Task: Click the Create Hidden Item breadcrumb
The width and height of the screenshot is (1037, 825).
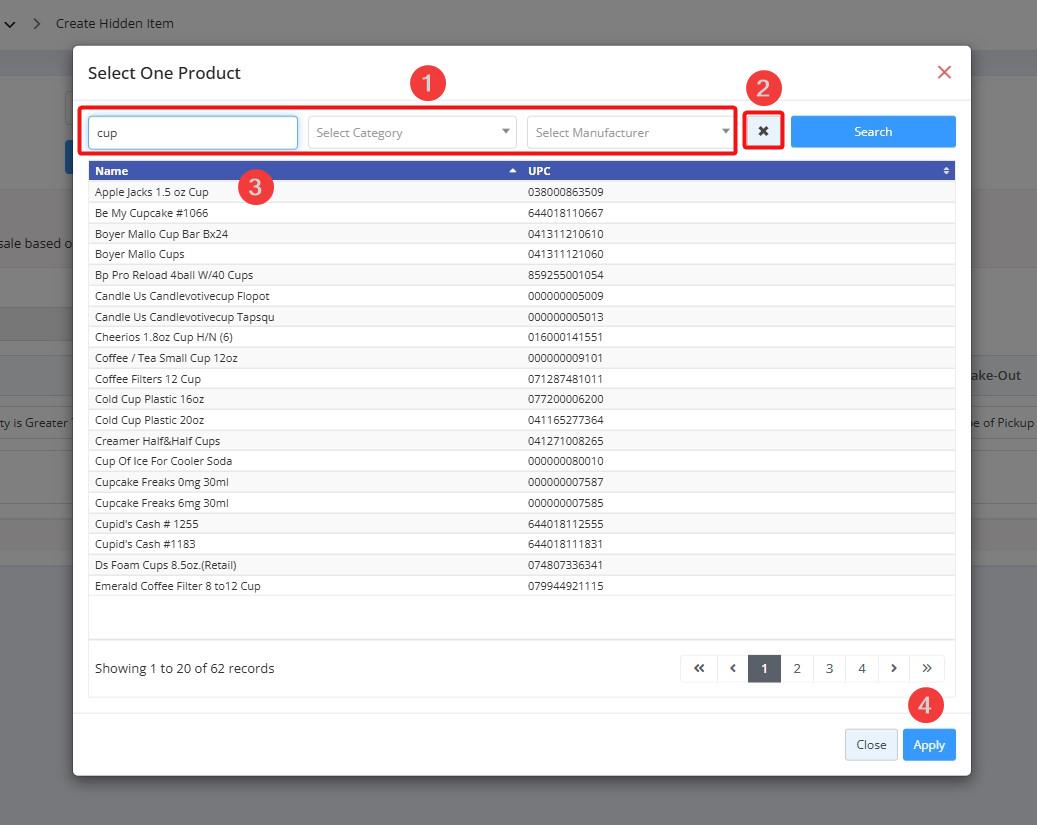Action: tap(114, 24)
